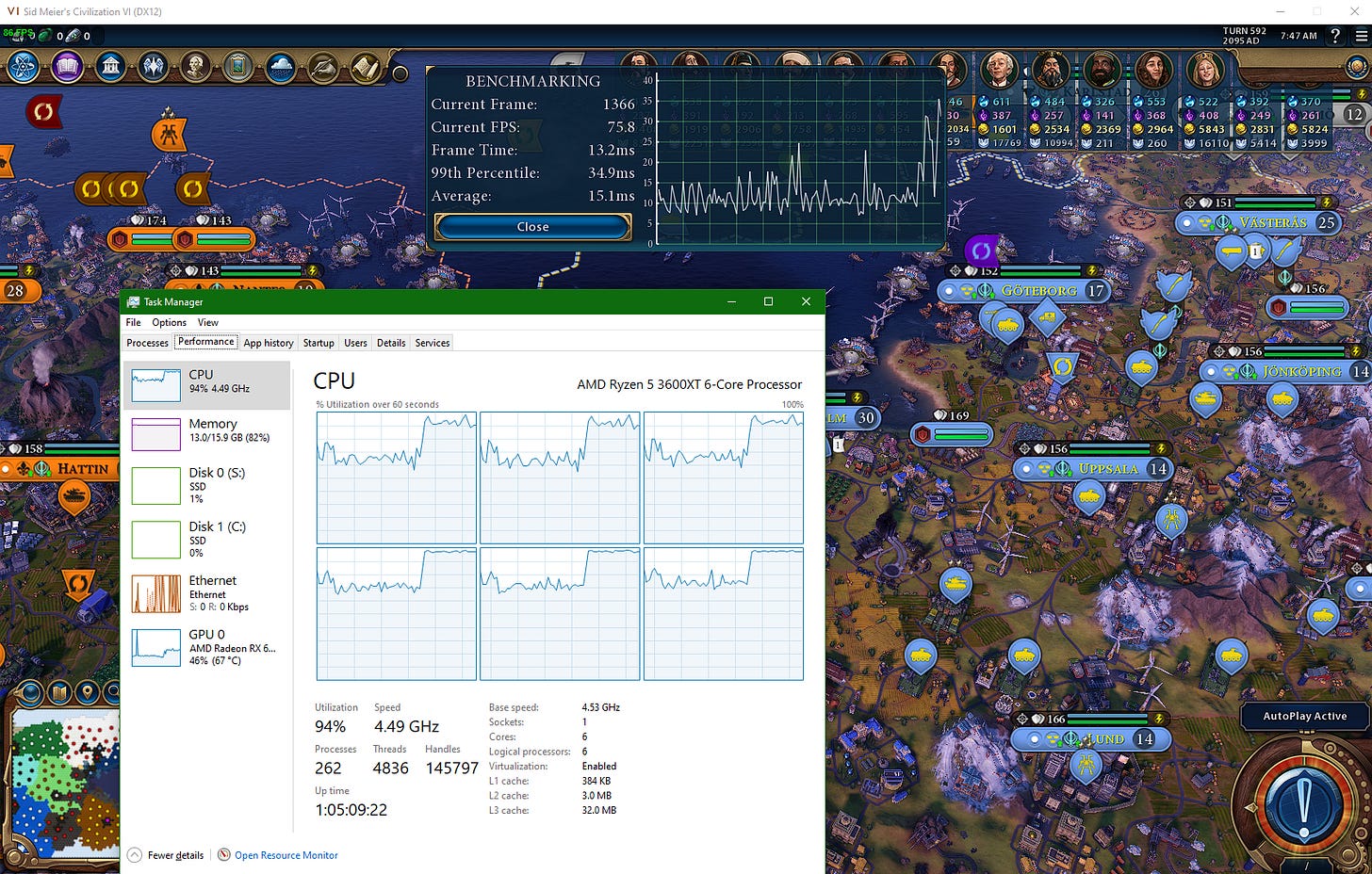Click the AutoPlay Active label
This screenshot has width=1372, height=874.
(1304, 716)
